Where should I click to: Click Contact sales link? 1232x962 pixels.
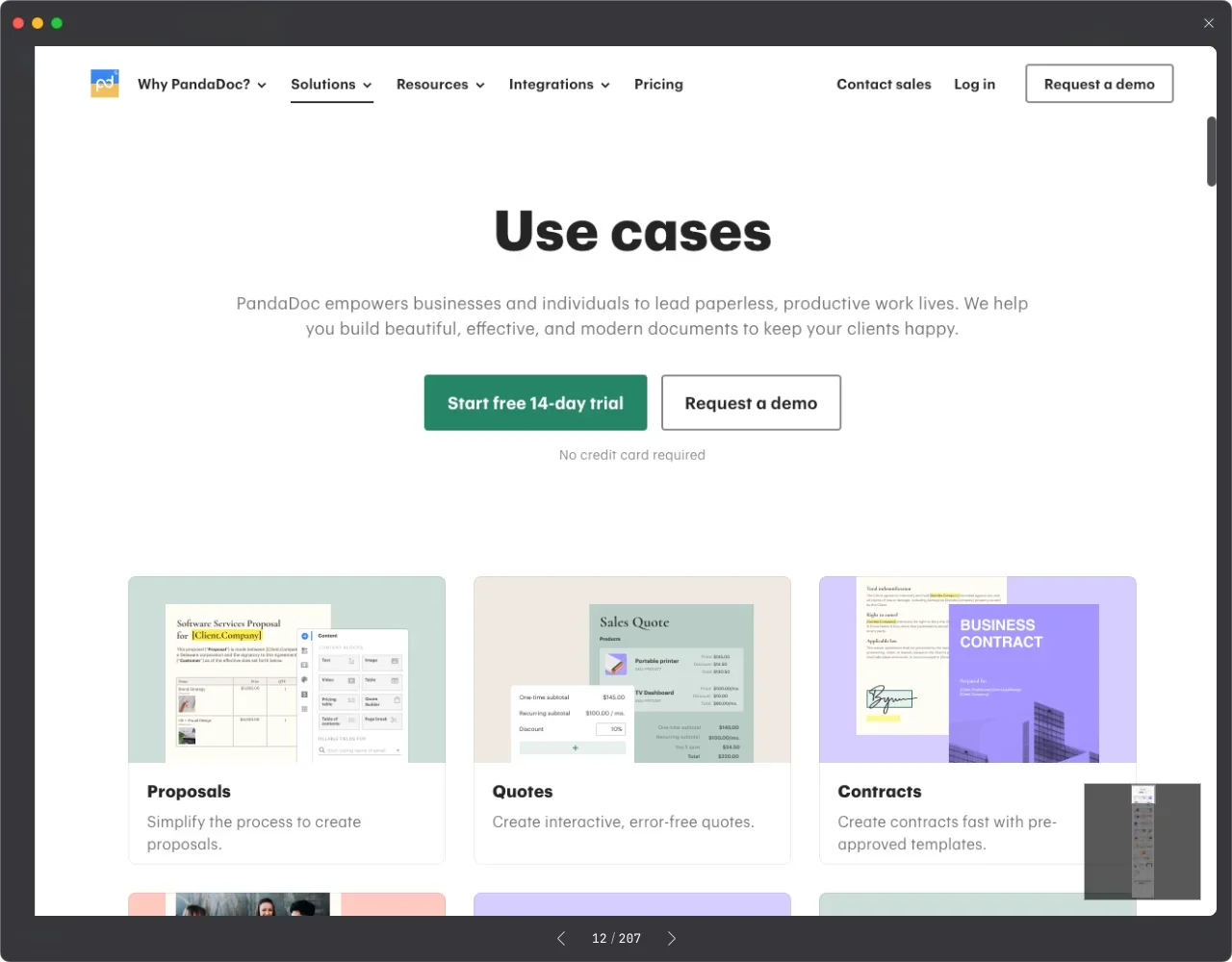(x=884, y=85)
